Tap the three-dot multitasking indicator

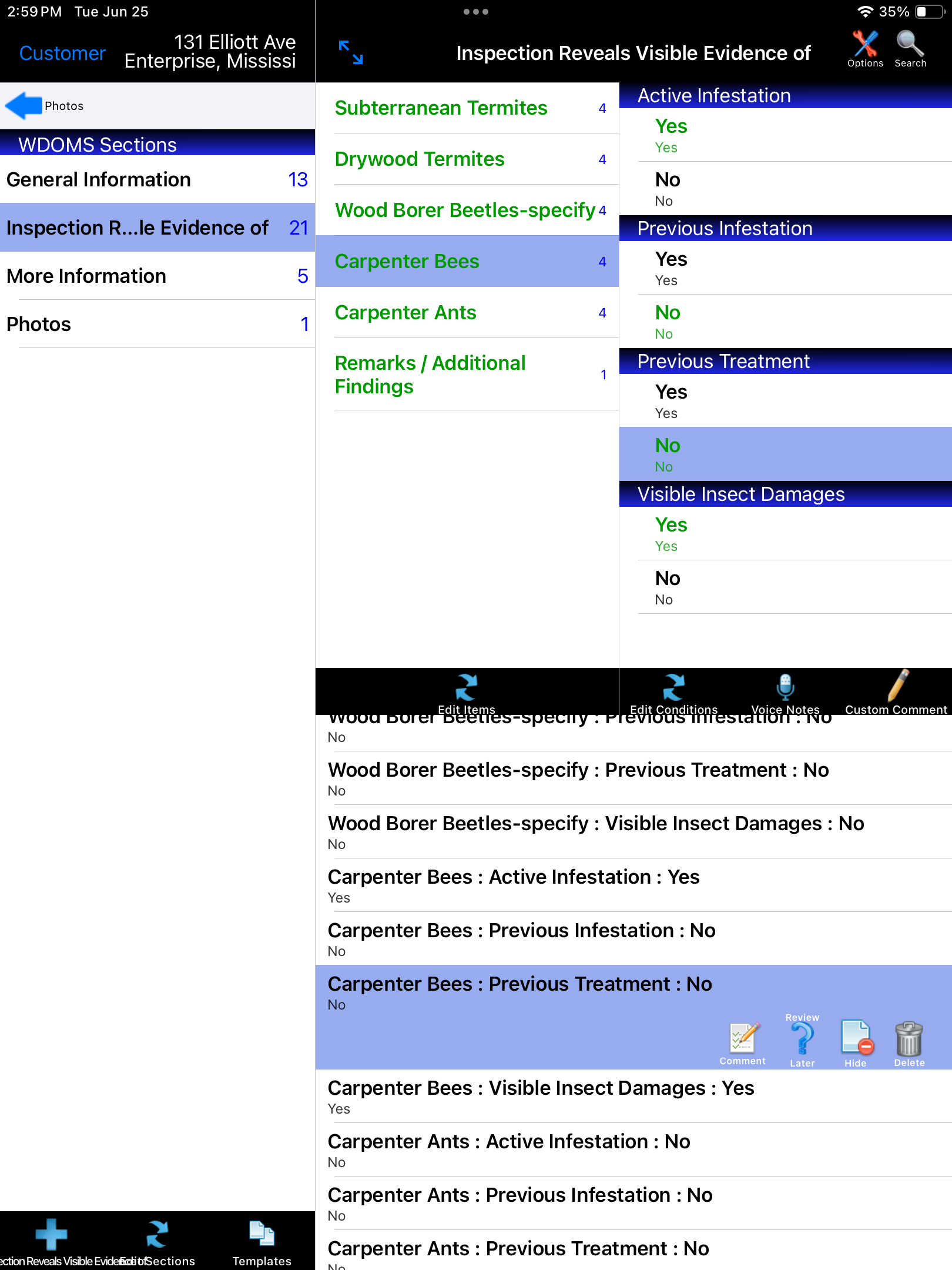pyautogui.click(x=475, y=12)
